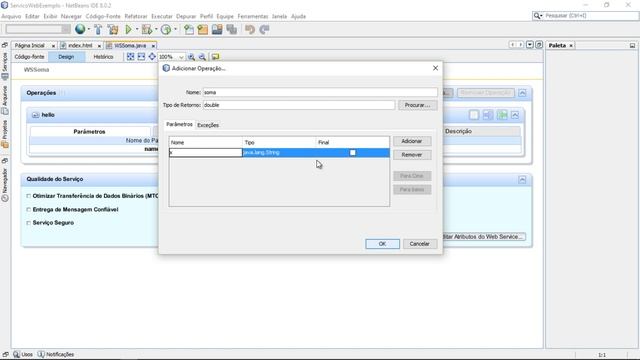Image resolution: width=640 pixels, height=360 pixels.
Task: Close the Paleta panel tab
Action: (571, 46)
